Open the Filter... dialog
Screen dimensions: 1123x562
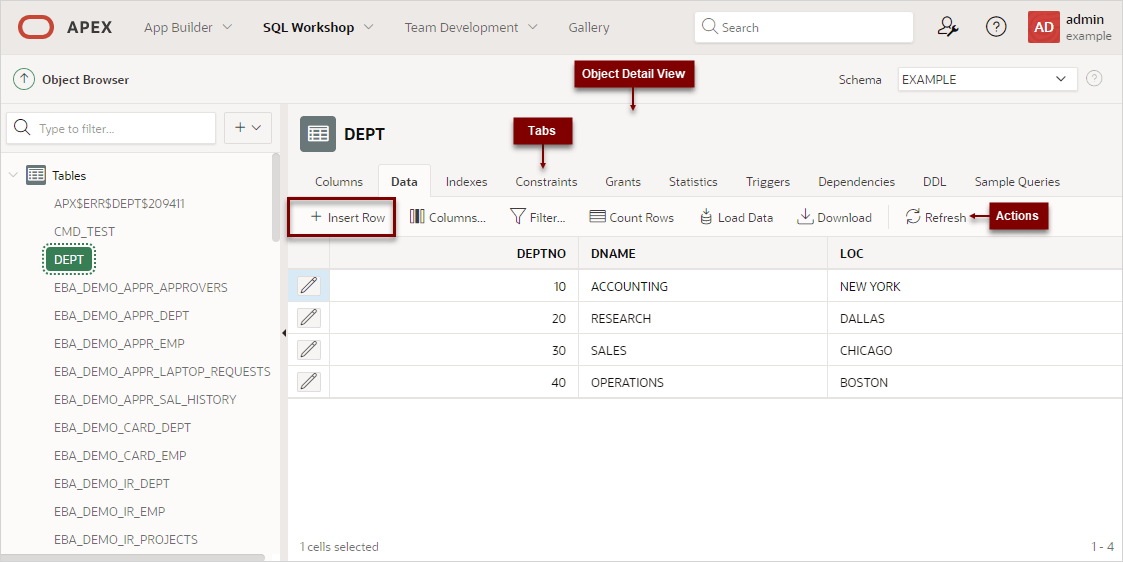point(538,217)
